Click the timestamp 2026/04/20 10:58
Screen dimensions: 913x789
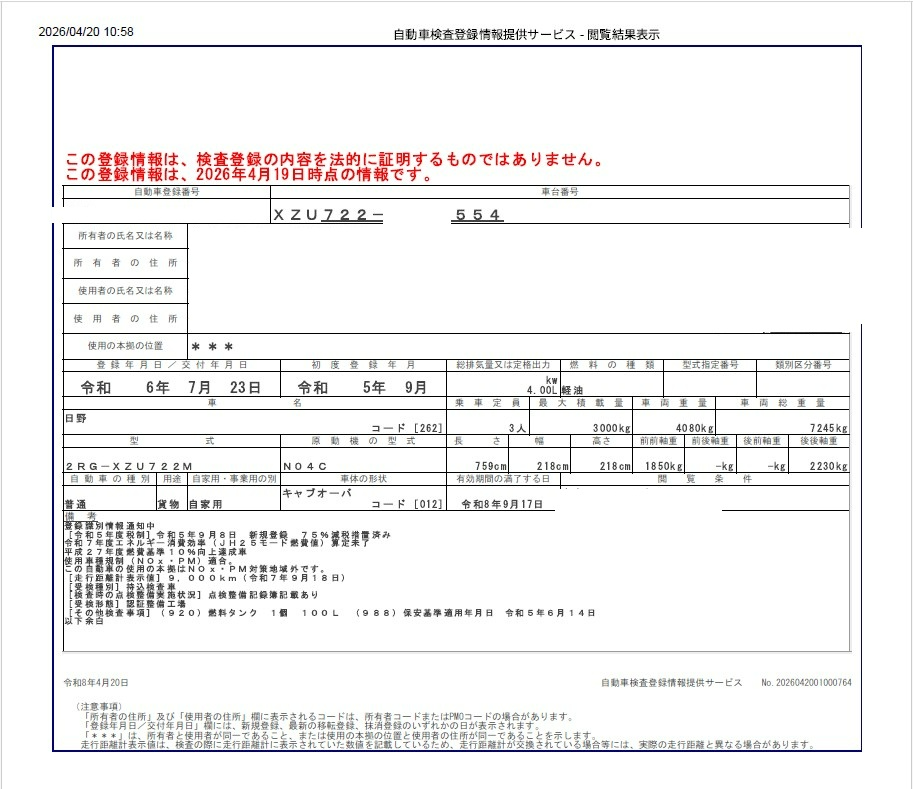coord(86,32)
